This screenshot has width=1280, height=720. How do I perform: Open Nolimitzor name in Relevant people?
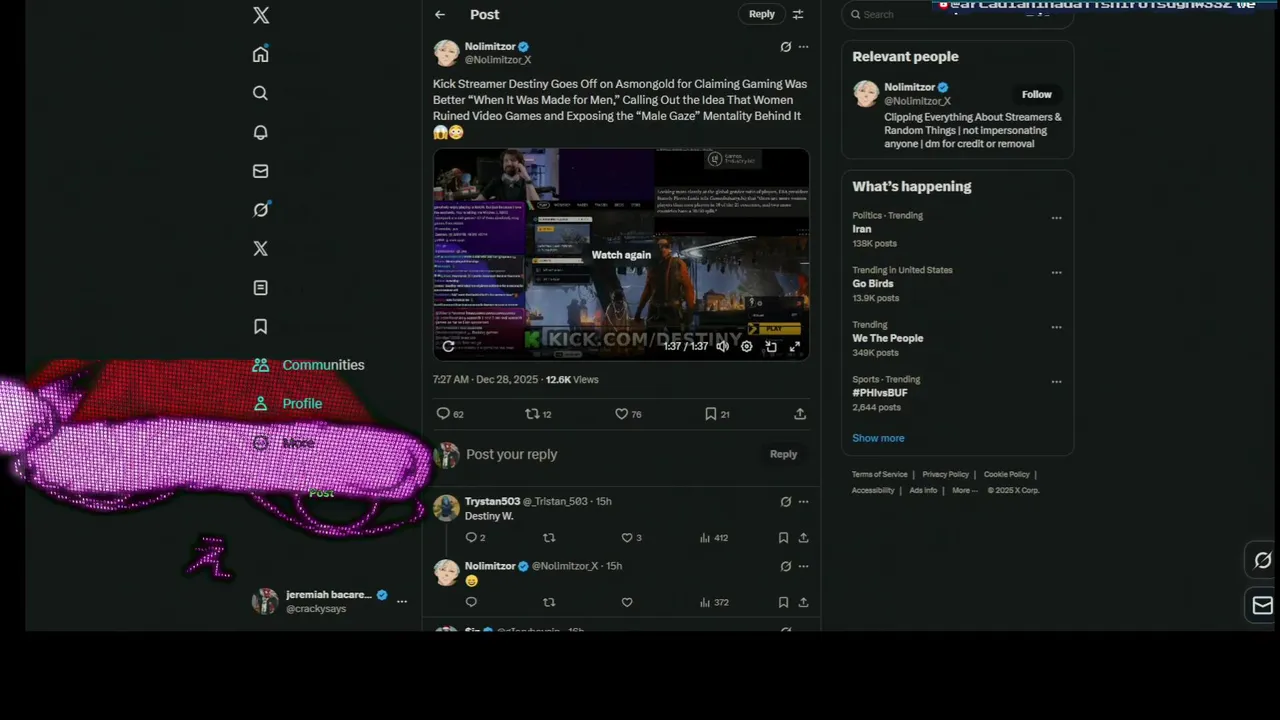point(909,87)
